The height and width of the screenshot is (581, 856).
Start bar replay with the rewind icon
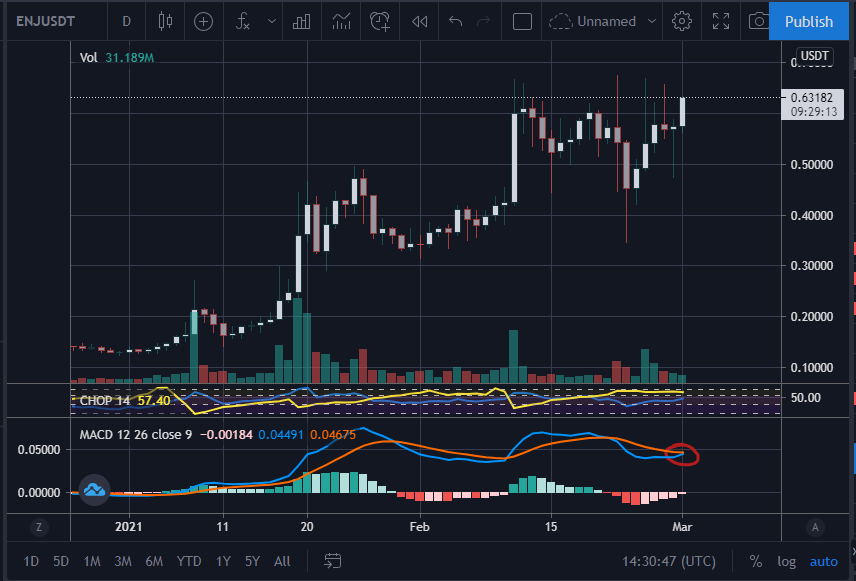(x=419, y=21)
